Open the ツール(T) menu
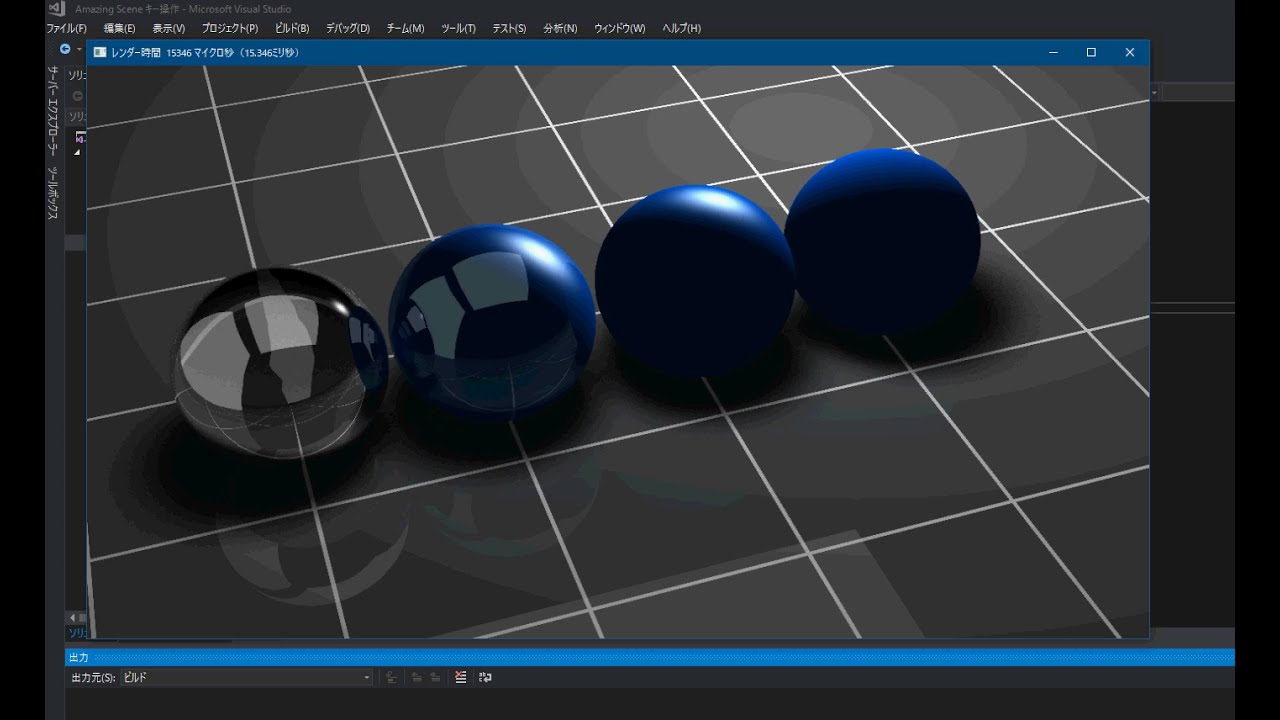The height and width of the screenshot is (720, 1280). click(x=458, y=28)
